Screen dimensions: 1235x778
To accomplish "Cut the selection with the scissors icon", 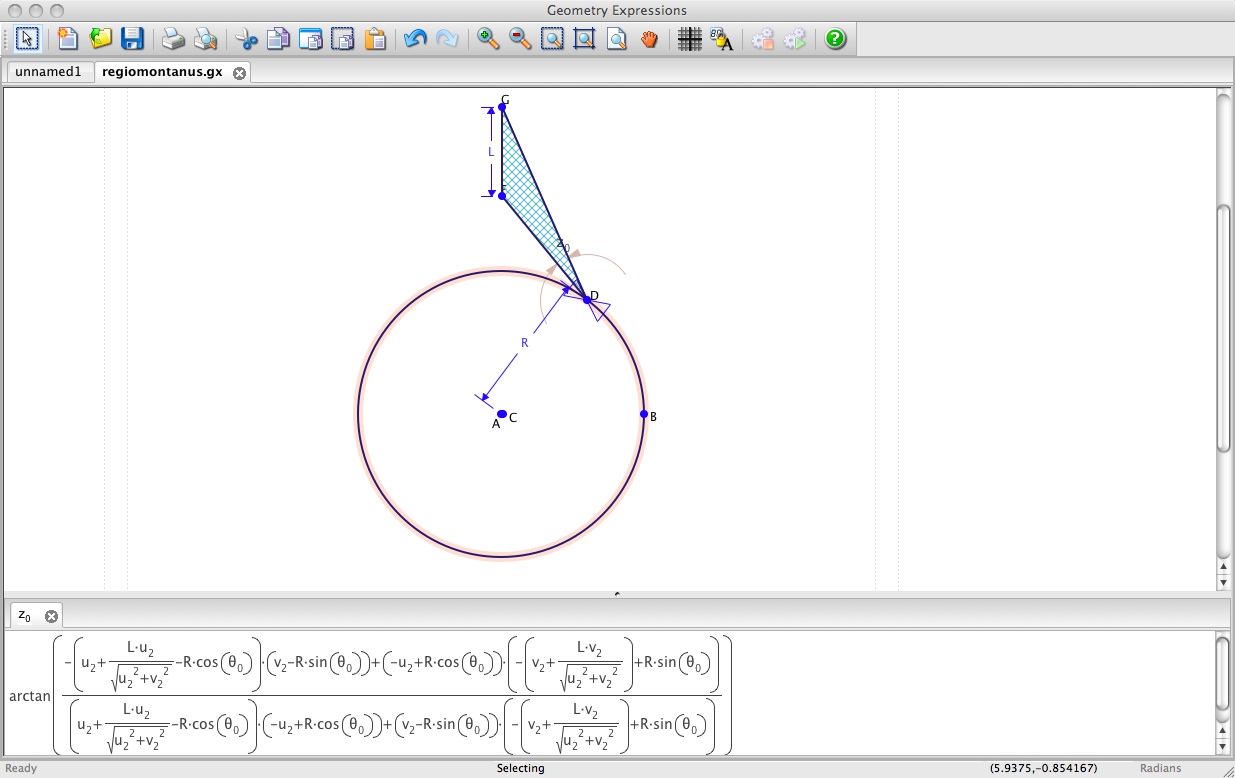I will click(246, 39).
